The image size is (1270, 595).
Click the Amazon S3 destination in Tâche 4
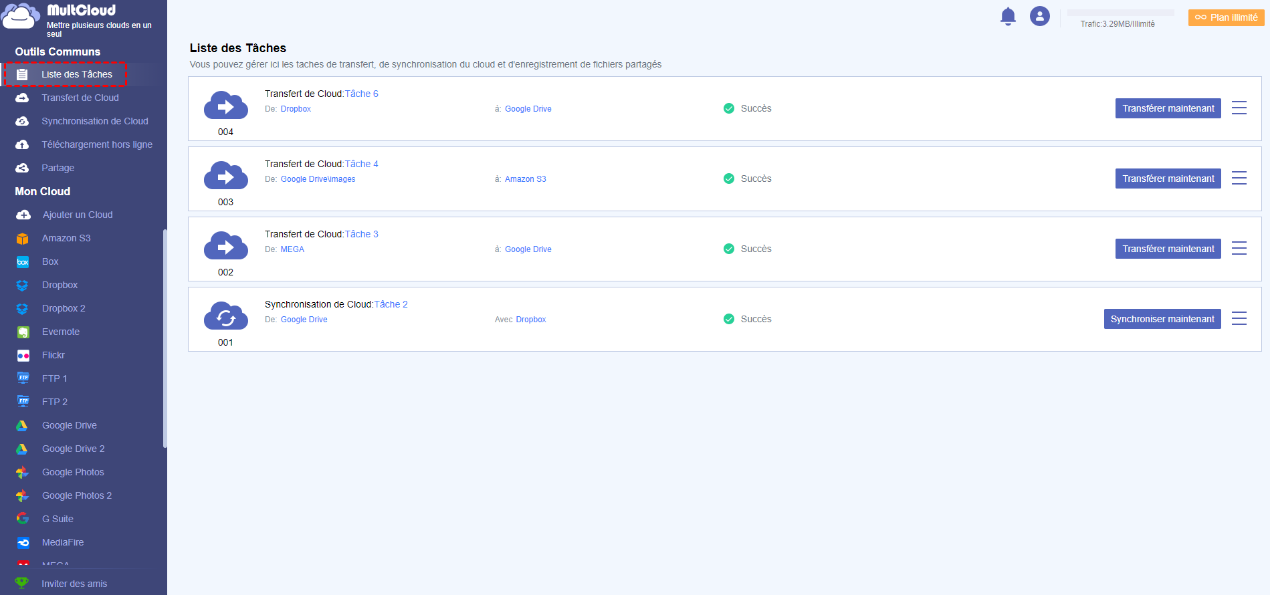pos(525,179)
